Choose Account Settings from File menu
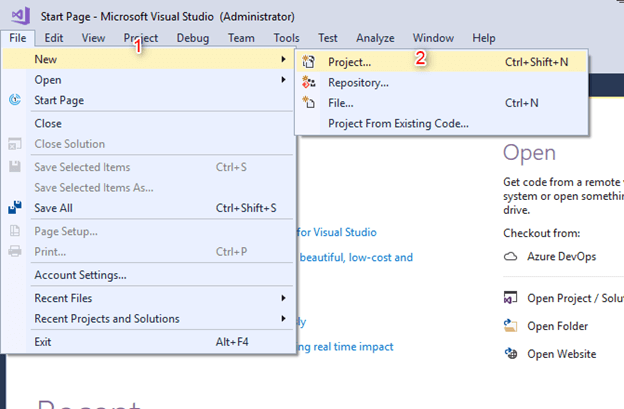 [x=80, y=275]
